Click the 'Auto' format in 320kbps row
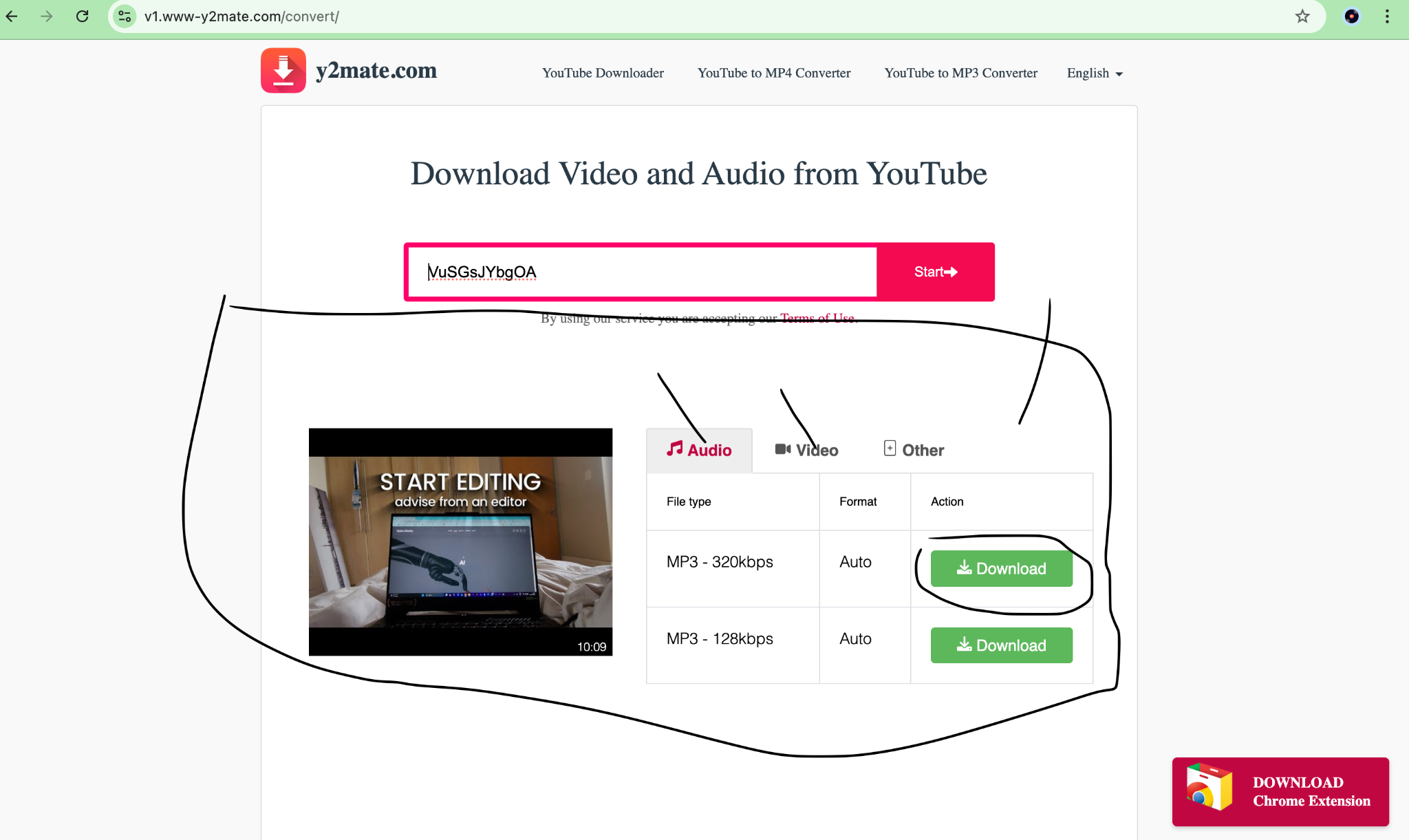The height and width of the screenshot is (840, 1409). [855, 562]
